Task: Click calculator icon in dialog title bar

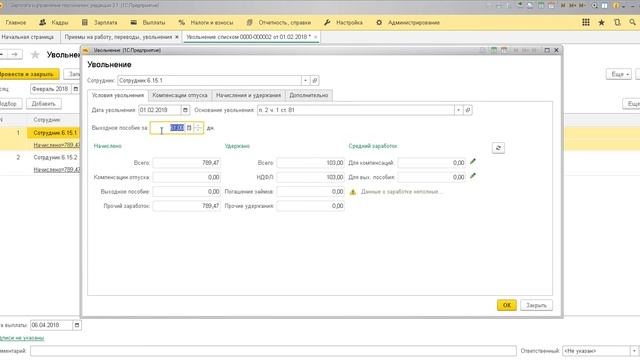Action: [x=494, y=50]
